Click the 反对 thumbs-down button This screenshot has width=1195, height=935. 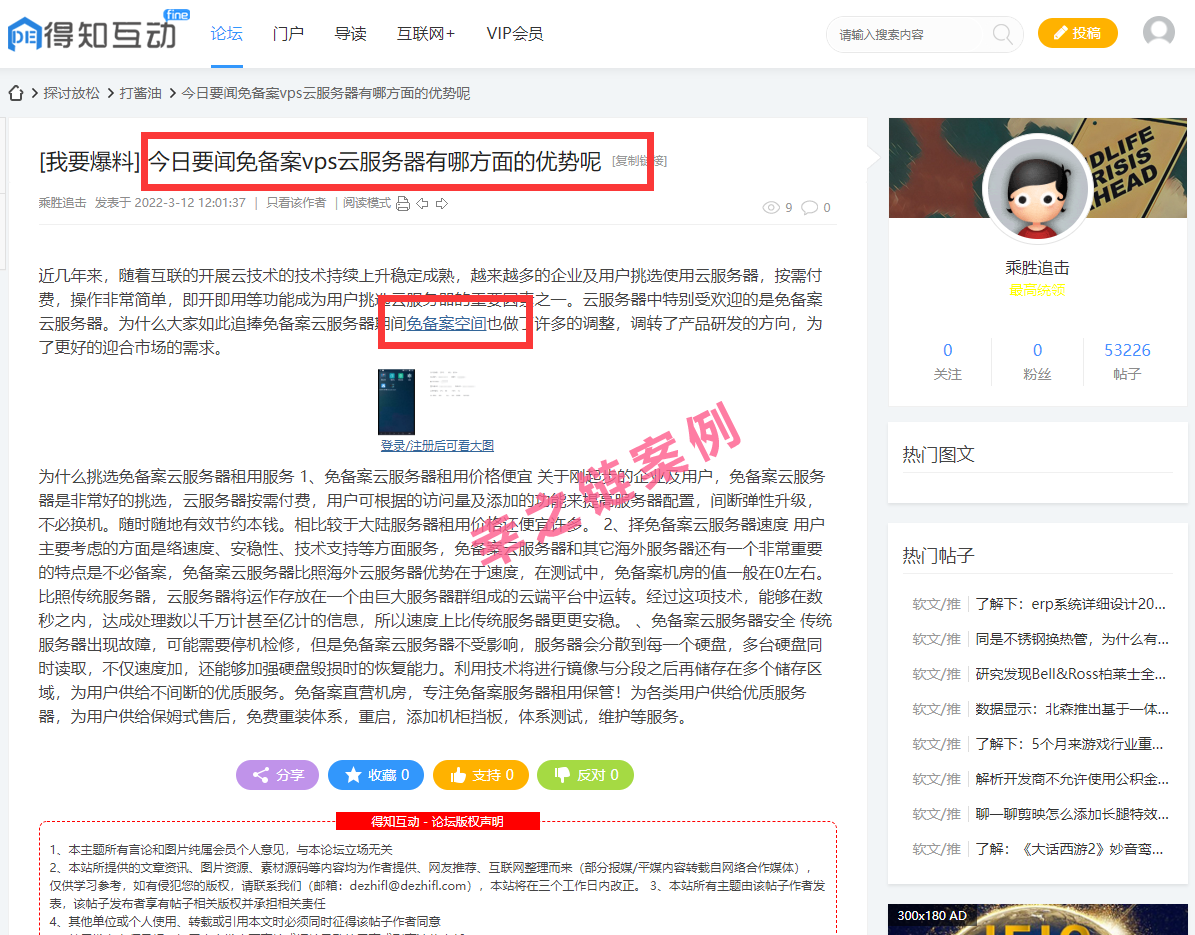[585, 775]
